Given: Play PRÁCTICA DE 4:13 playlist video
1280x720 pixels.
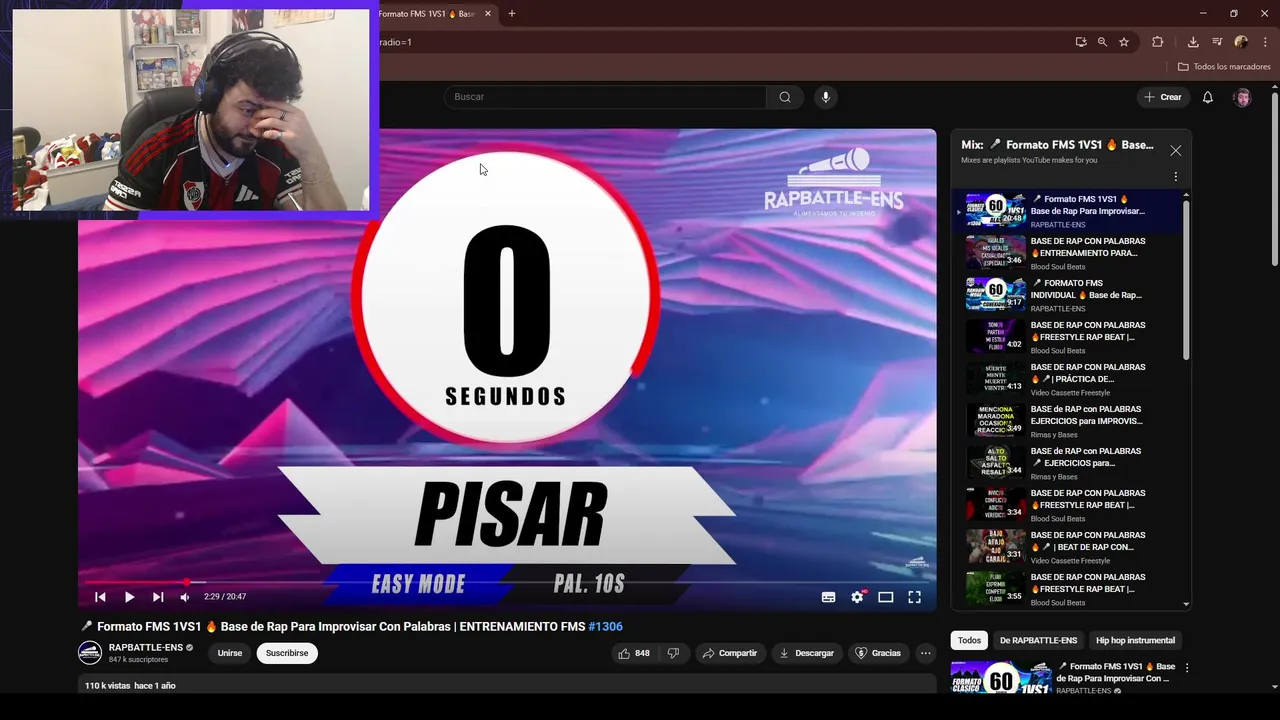Looking at the screenshot, I should 1068,379.
